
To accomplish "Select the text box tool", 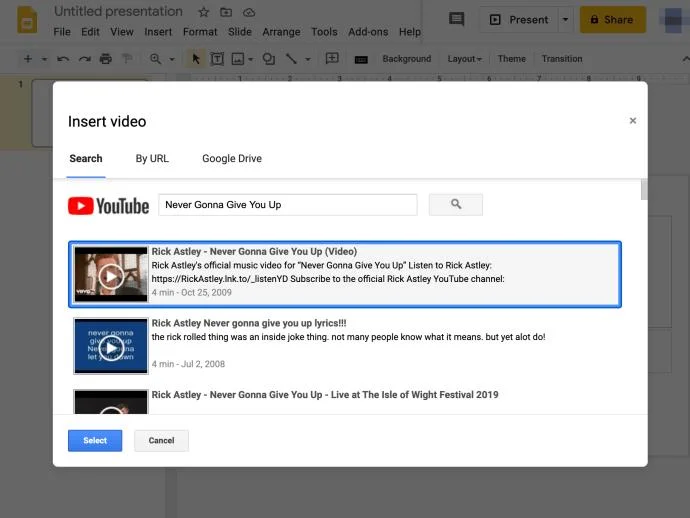I will click(217, 59).
